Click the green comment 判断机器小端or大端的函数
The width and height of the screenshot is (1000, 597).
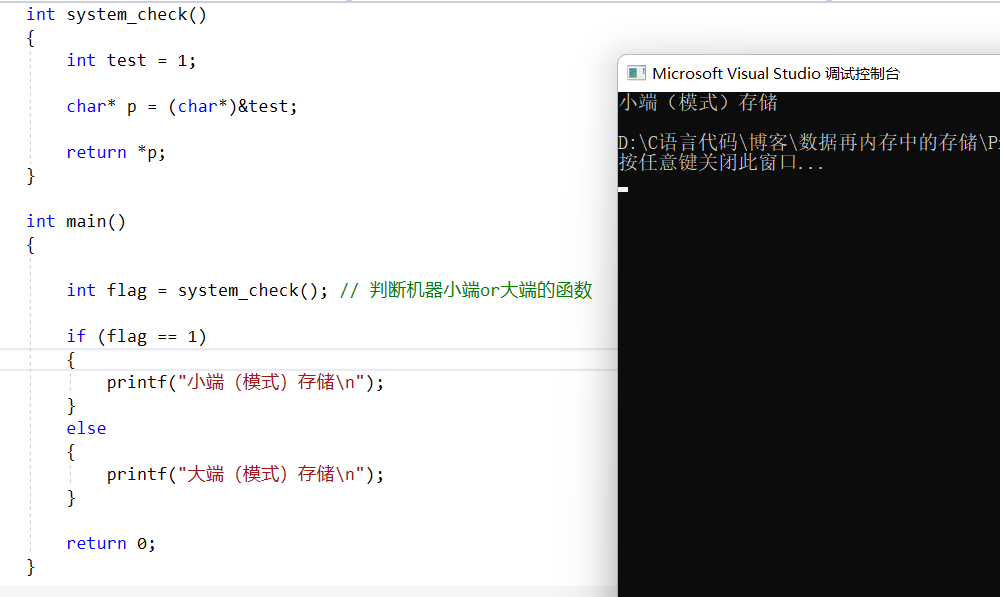466,290
